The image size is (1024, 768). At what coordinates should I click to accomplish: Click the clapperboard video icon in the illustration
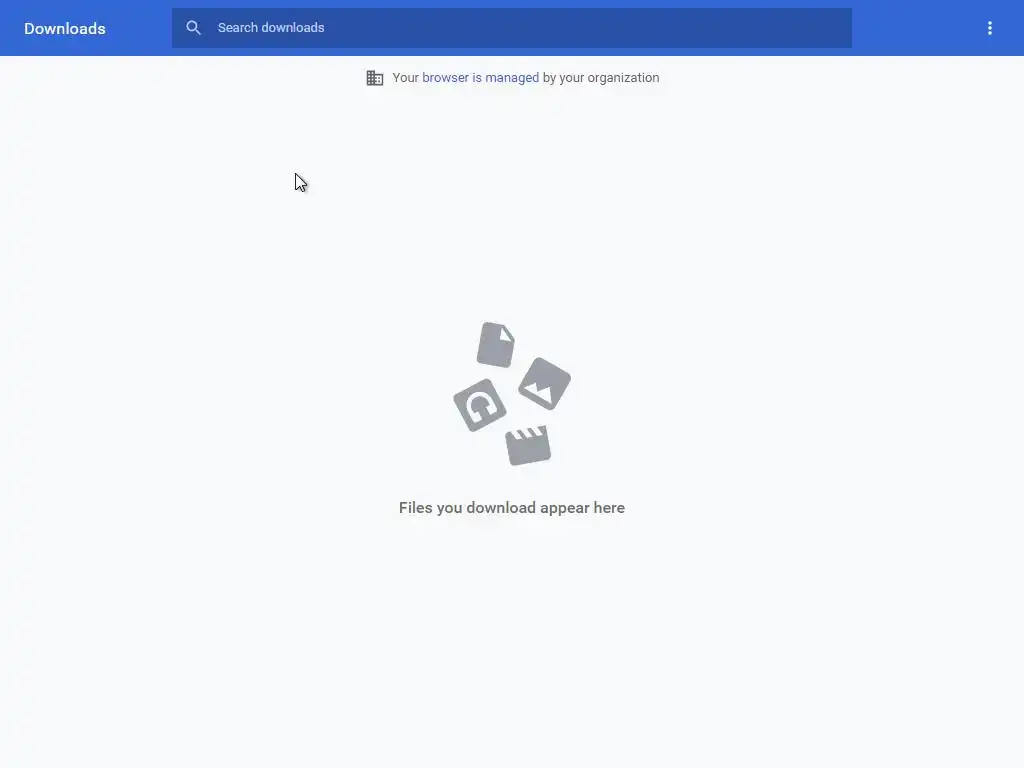528,445
